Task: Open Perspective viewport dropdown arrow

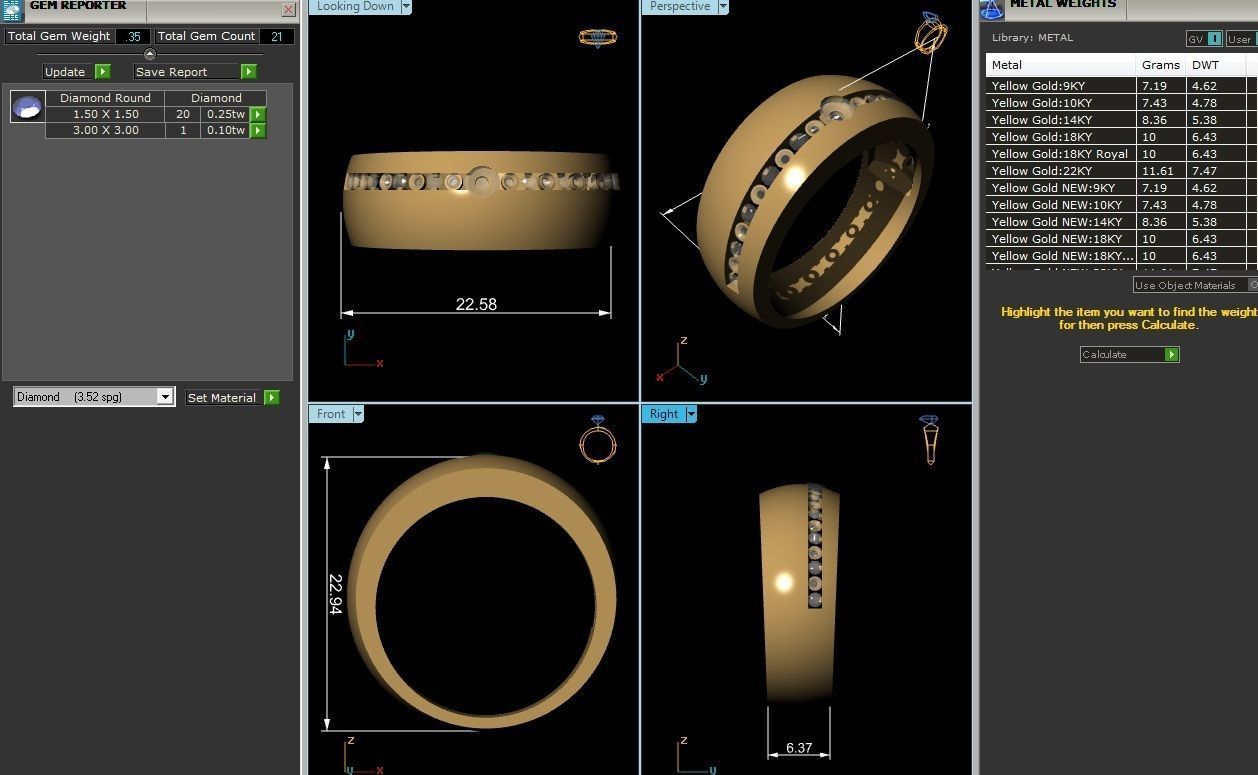Action: coord(723,6)
